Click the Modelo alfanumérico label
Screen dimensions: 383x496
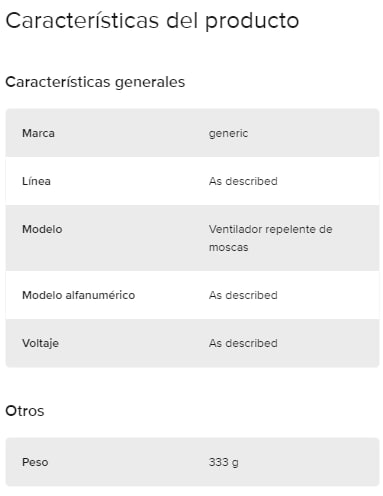pyautogui.click(x=78, y=295)
